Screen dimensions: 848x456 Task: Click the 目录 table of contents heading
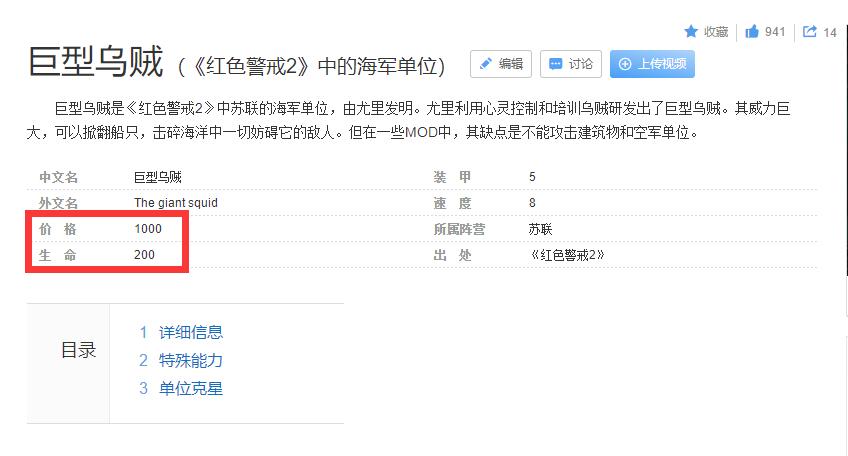pyautogui.click(x=78, y=350)
